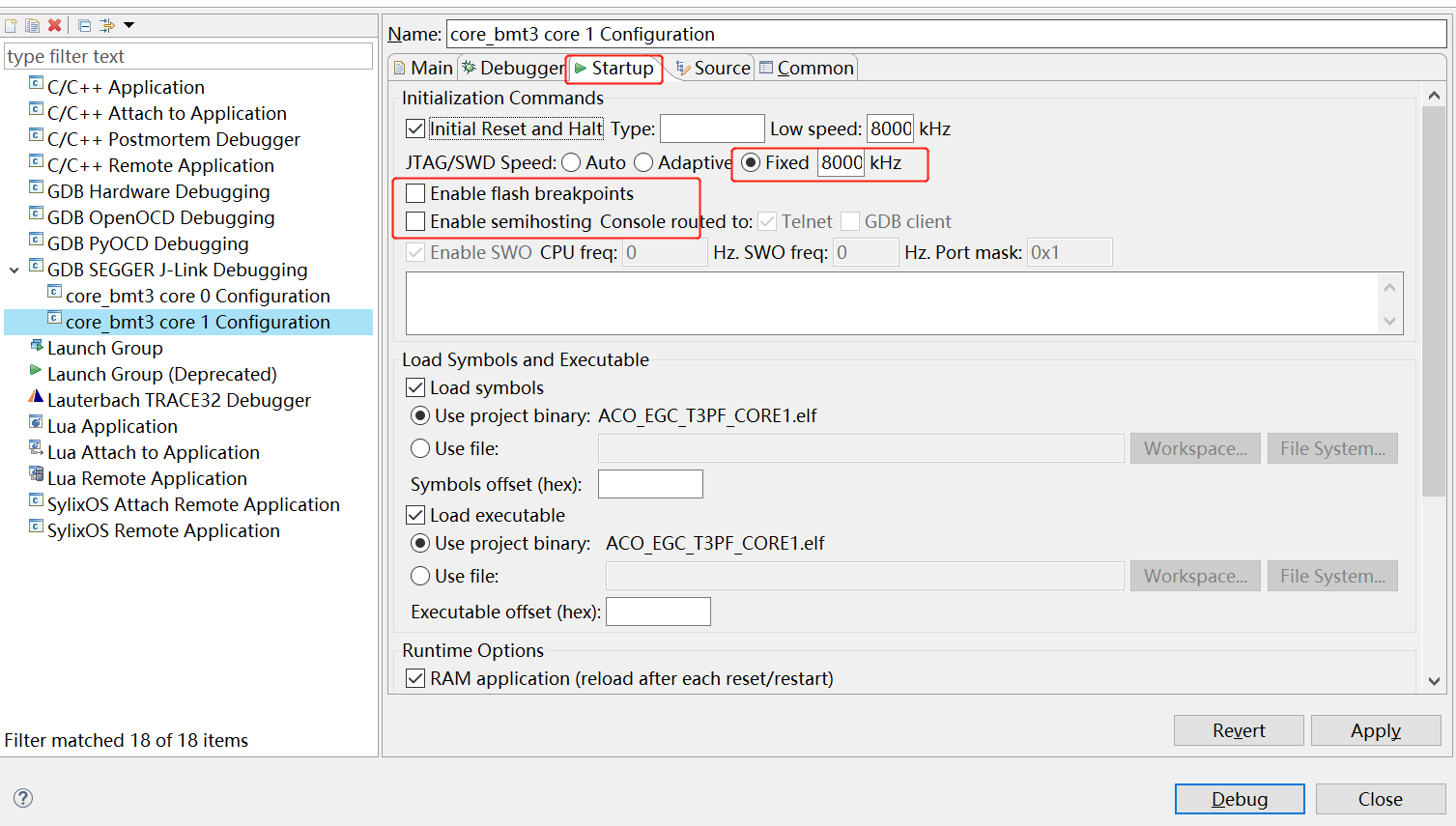The width and height of the screenshot is (1456, 826).
Task: Select the Adaptive JTAG/SWD speed option
Action: click(x=643, y=162)
